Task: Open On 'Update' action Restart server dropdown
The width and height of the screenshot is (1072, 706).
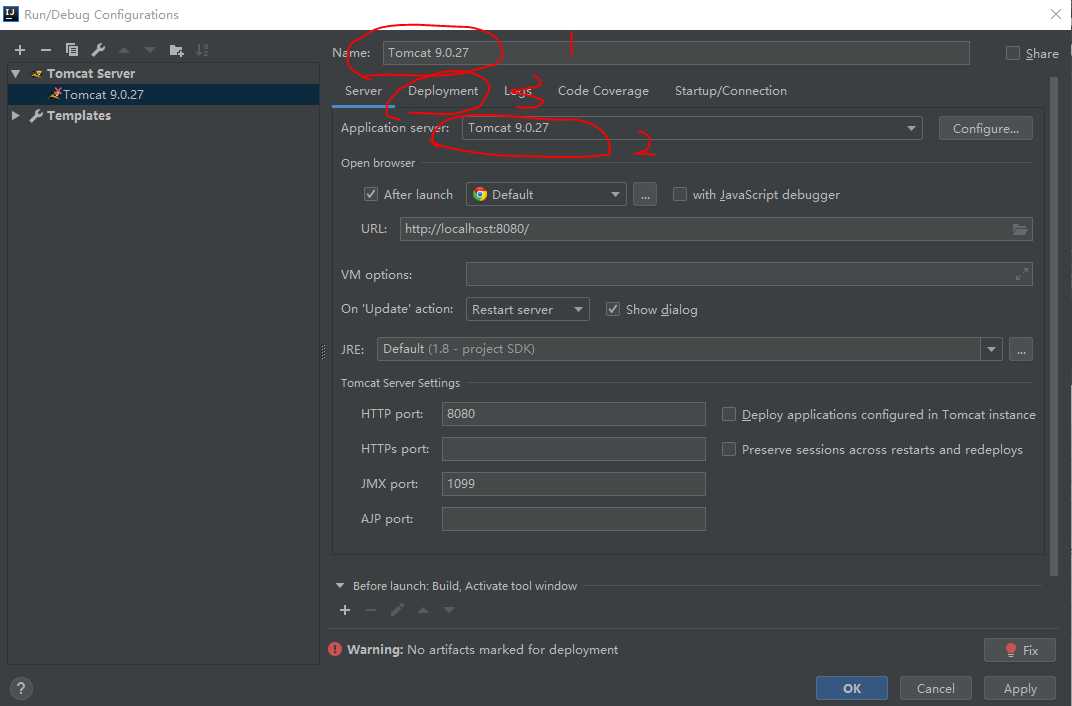Action: pyautogui.click(x=527, y=309)
